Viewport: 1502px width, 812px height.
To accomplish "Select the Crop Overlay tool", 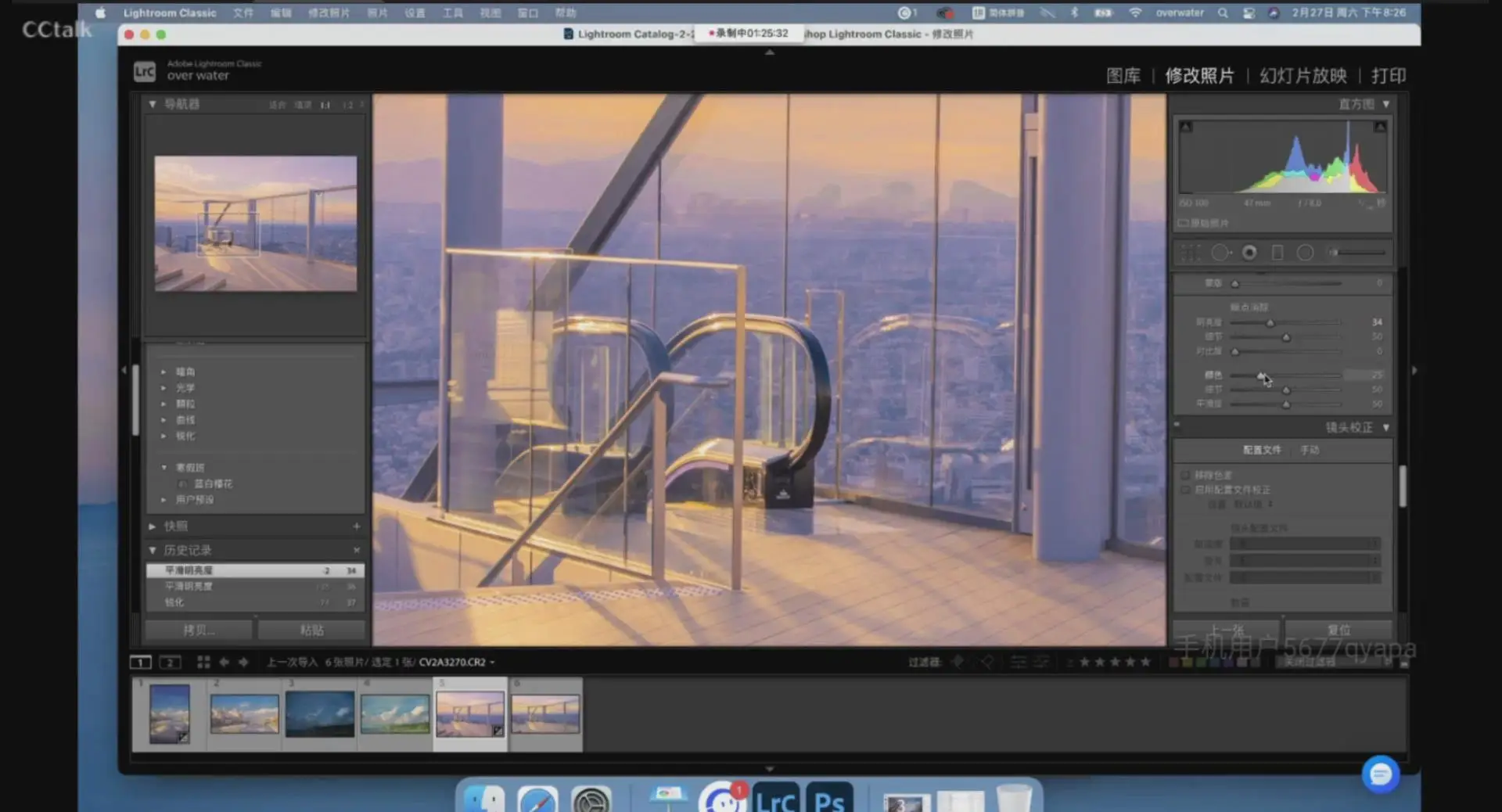I will pos(1190,253).
